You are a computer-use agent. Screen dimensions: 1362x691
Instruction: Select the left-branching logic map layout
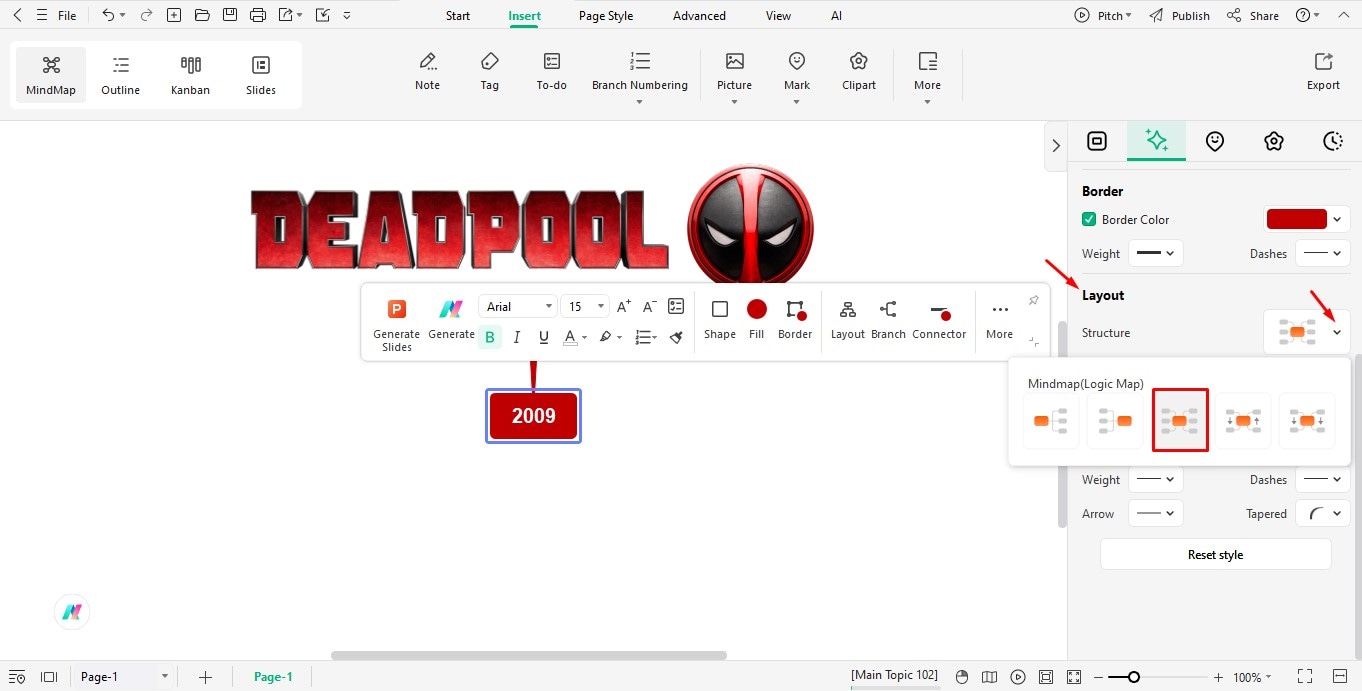point(1115,421)
